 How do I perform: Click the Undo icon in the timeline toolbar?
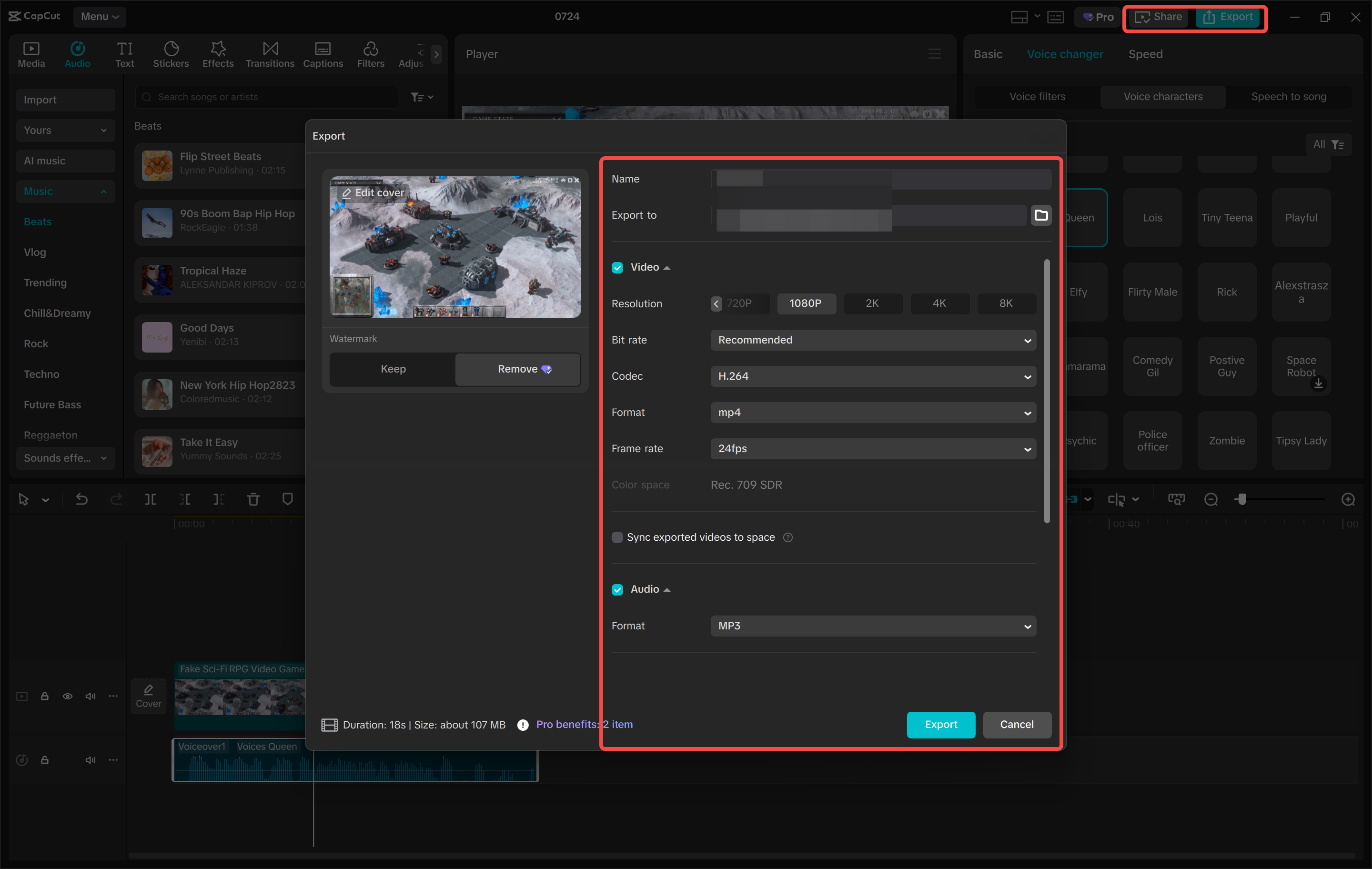(x=81, y=499)
